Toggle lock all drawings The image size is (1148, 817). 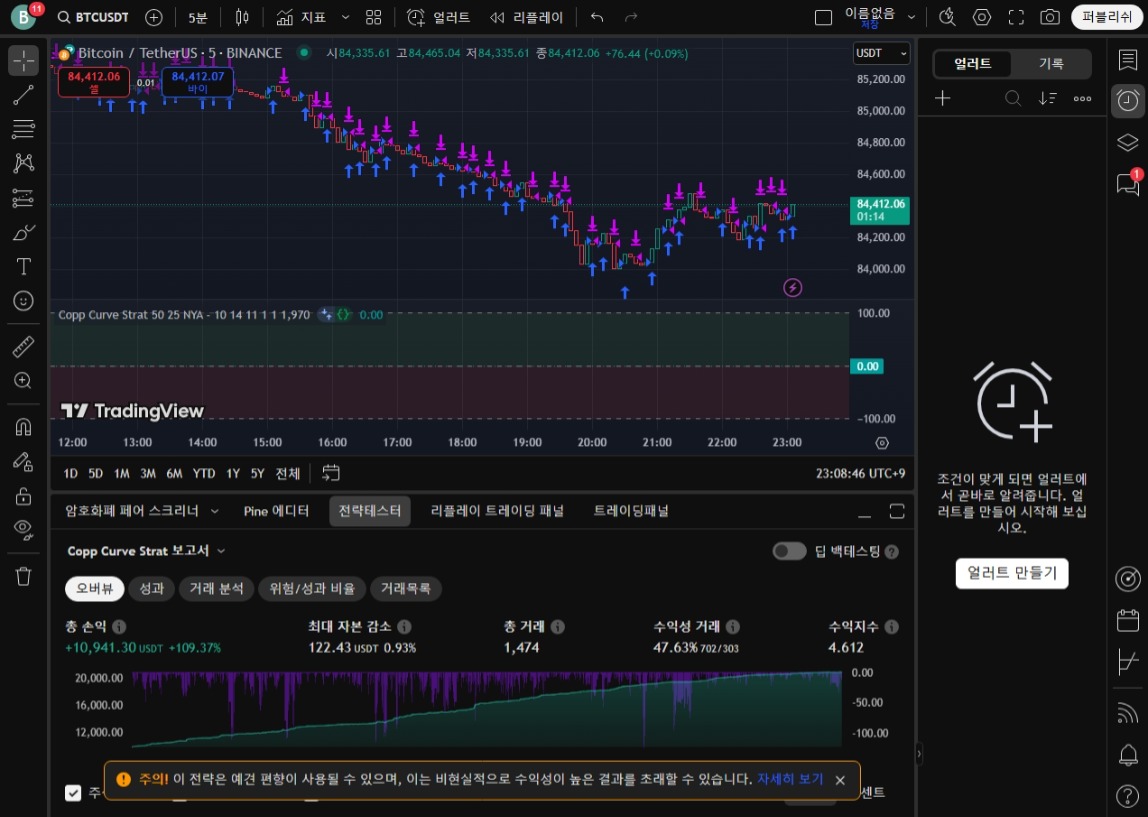pos(23,496)
